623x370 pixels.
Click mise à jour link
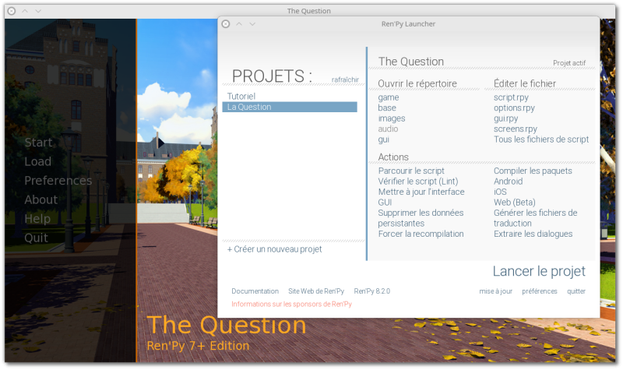[495, 291]
